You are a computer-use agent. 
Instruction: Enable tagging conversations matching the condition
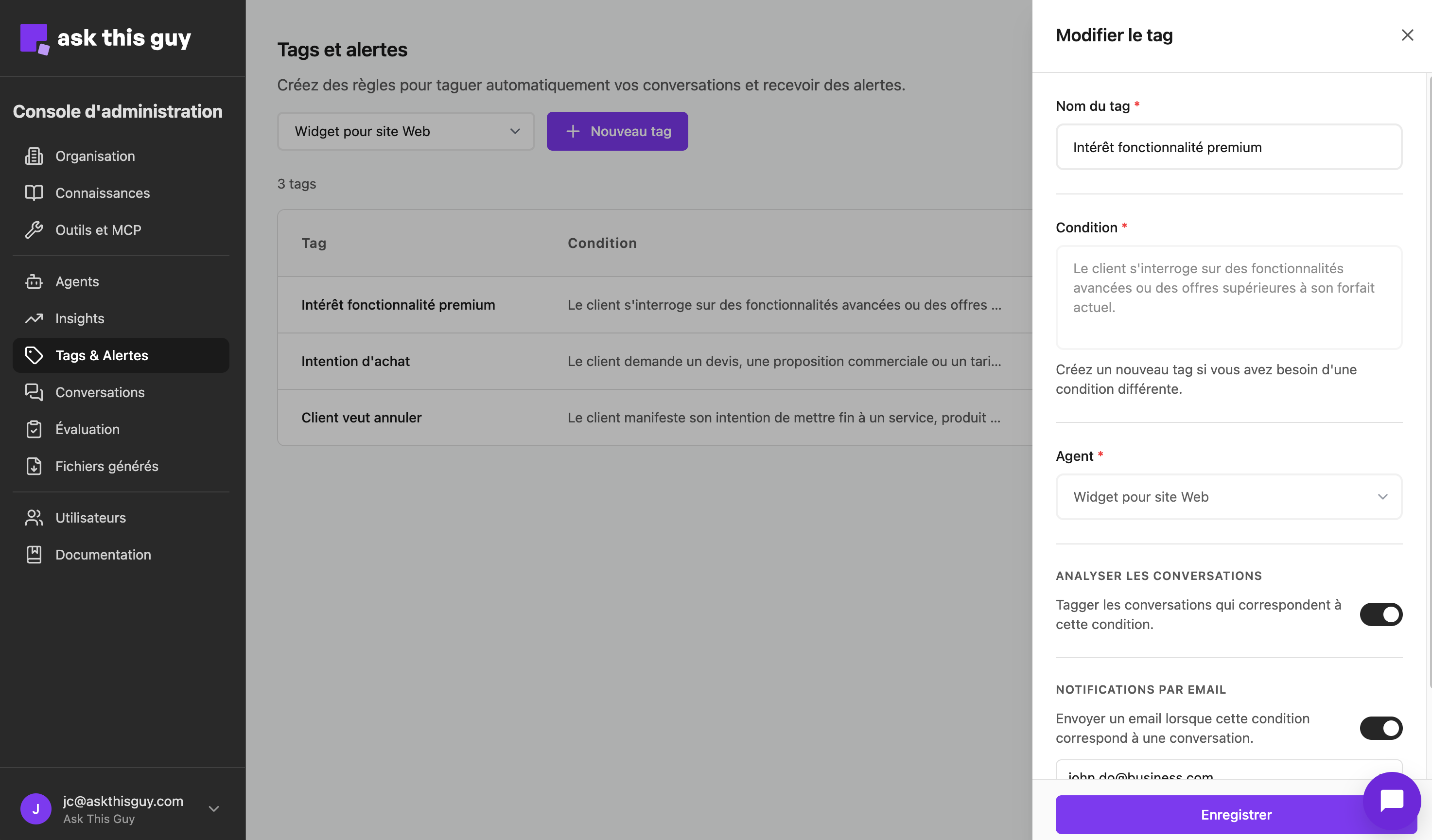pos(1381,614)
